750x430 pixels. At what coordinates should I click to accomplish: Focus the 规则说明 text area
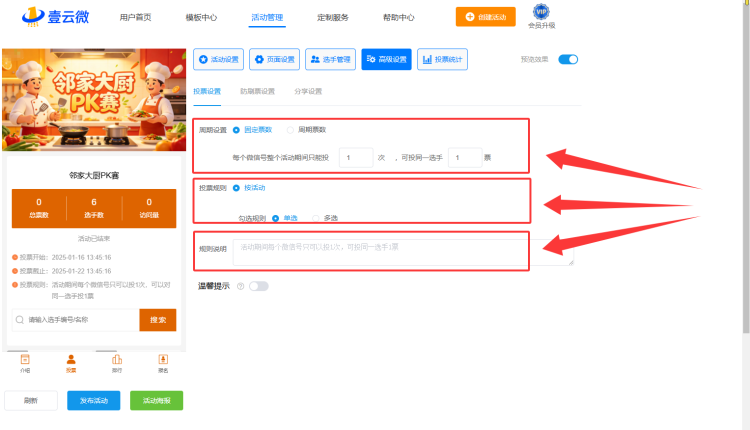(x=403, y=252)
